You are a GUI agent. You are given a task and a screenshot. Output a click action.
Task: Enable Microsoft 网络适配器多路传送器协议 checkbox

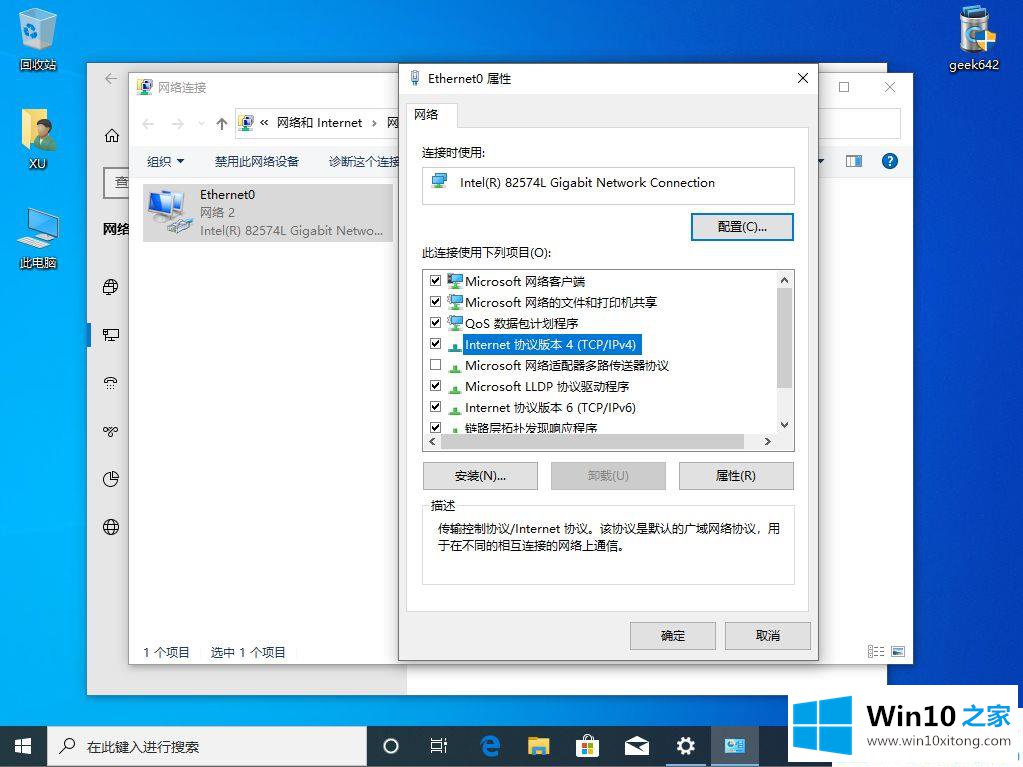(x=435, y=365)
